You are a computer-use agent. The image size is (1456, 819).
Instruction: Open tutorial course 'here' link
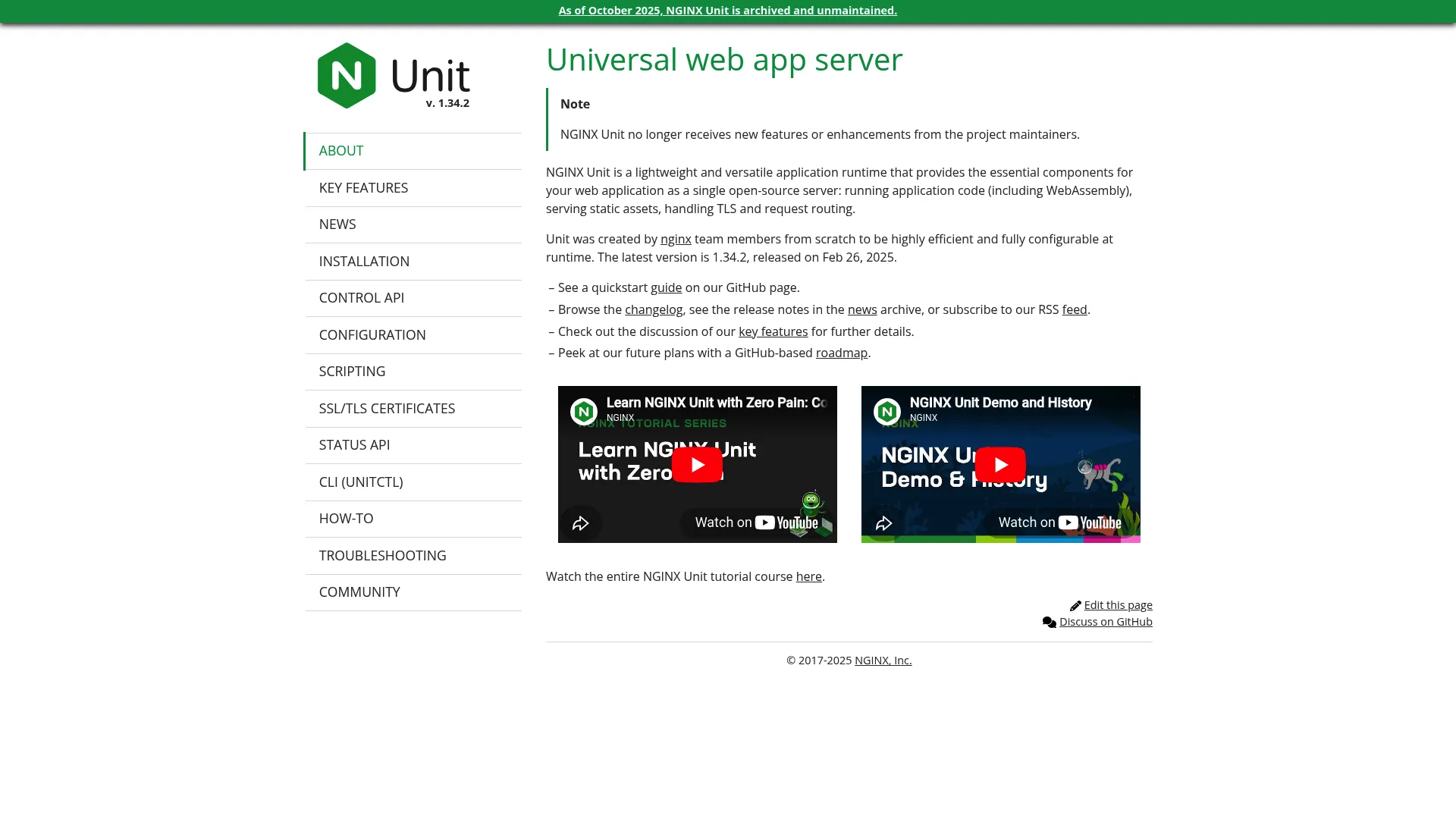809,577
